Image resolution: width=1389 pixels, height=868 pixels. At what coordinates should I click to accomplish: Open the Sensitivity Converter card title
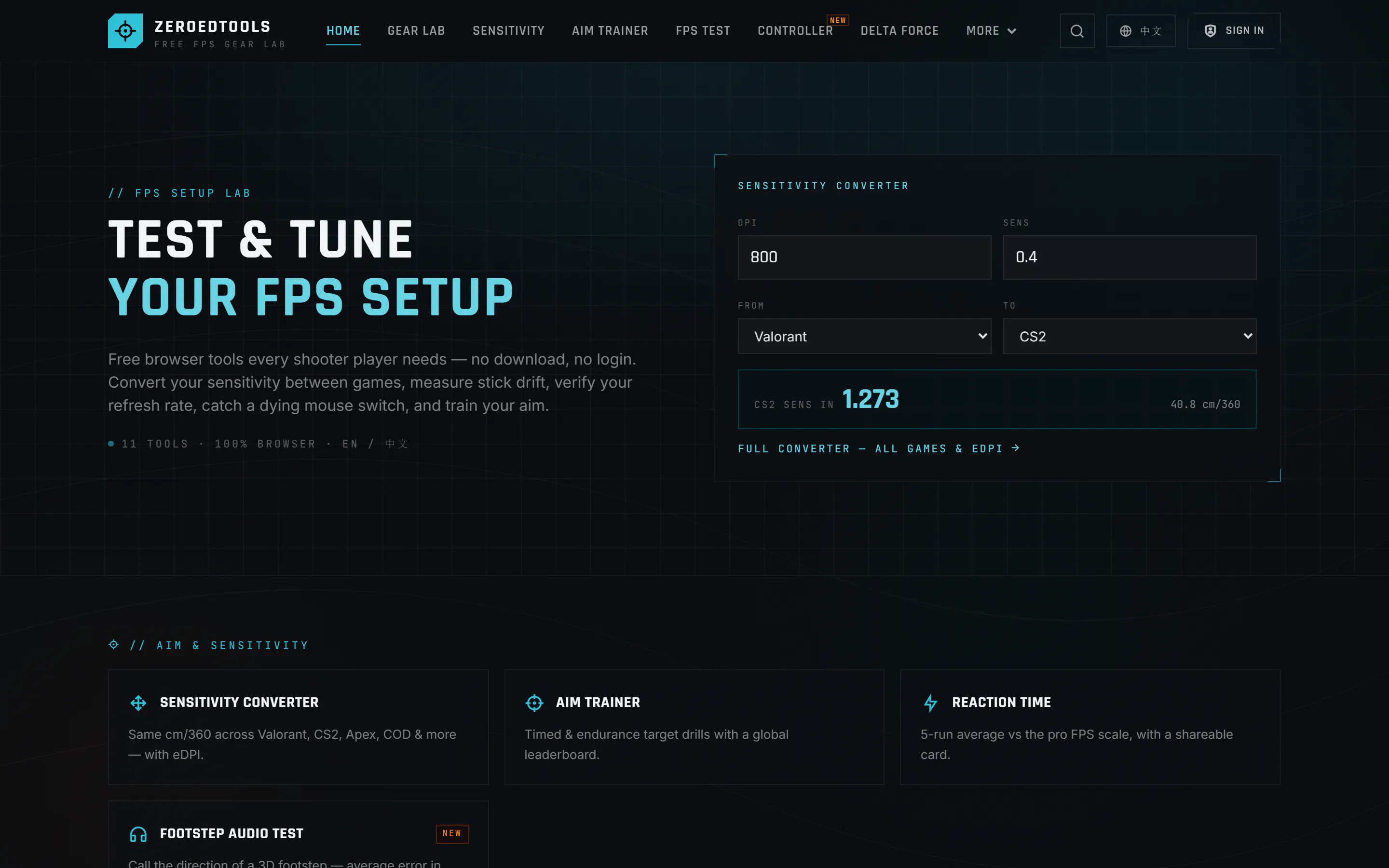239,703
